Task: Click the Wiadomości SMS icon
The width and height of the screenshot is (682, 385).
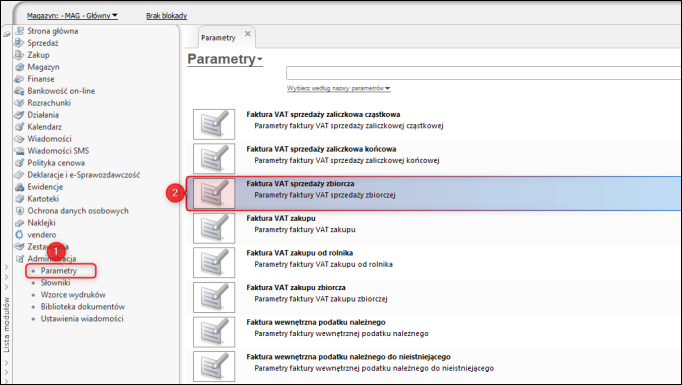Action: (x=19, y=151)
